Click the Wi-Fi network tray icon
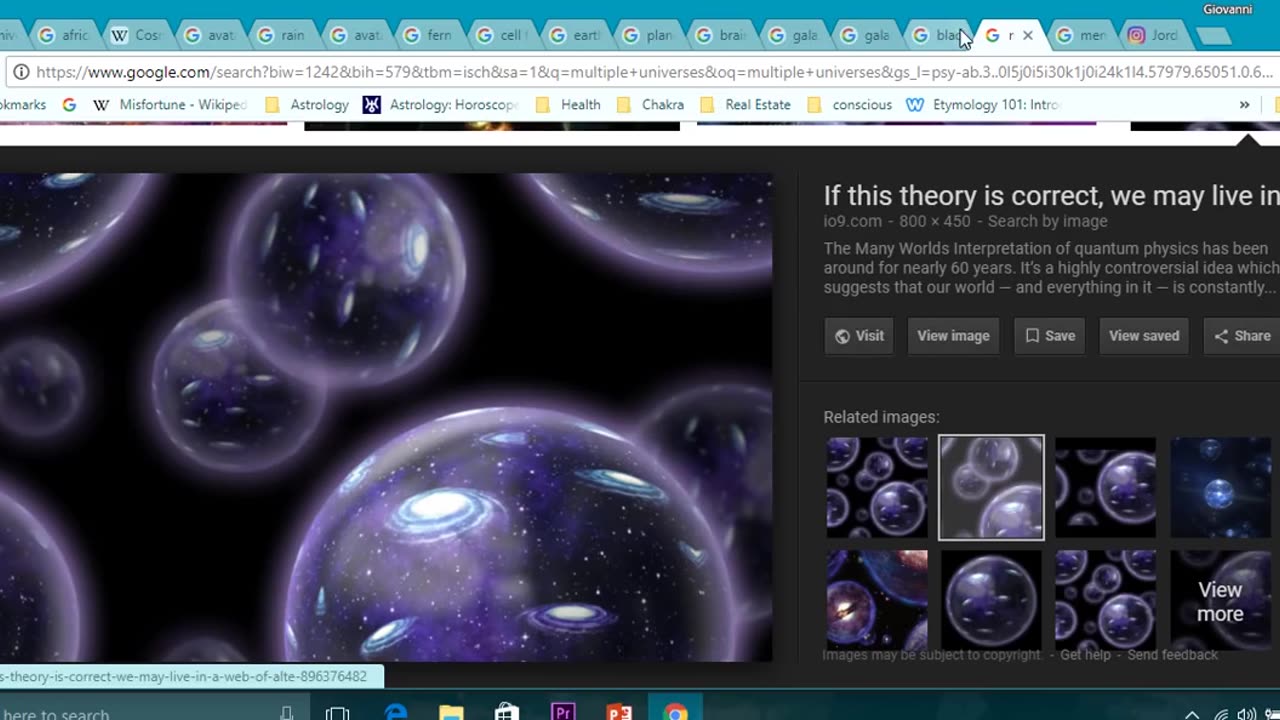Image resolution: width=1280 pixels, height=720 pixels. pyautogui.click(x=1220, y=714)
